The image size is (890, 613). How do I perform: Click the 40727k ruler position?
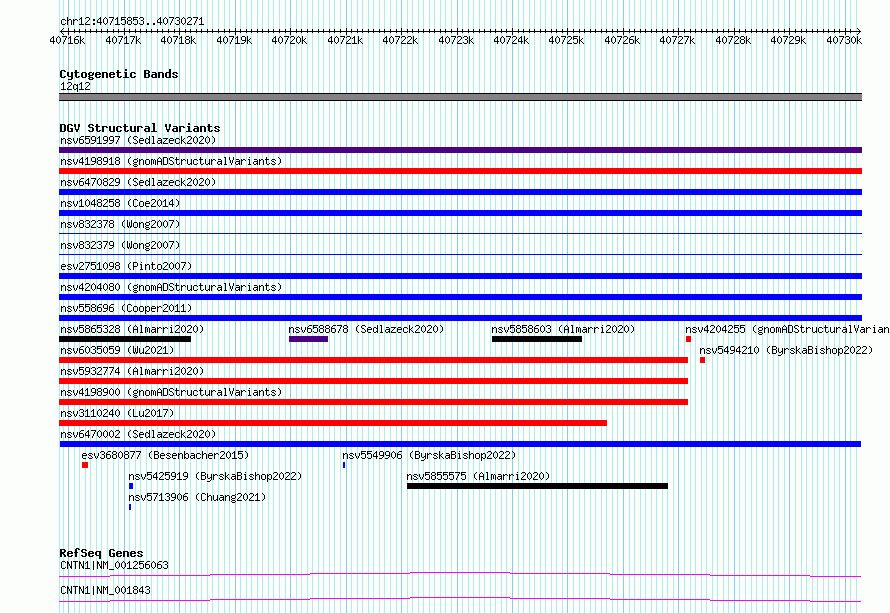point(677,40)
